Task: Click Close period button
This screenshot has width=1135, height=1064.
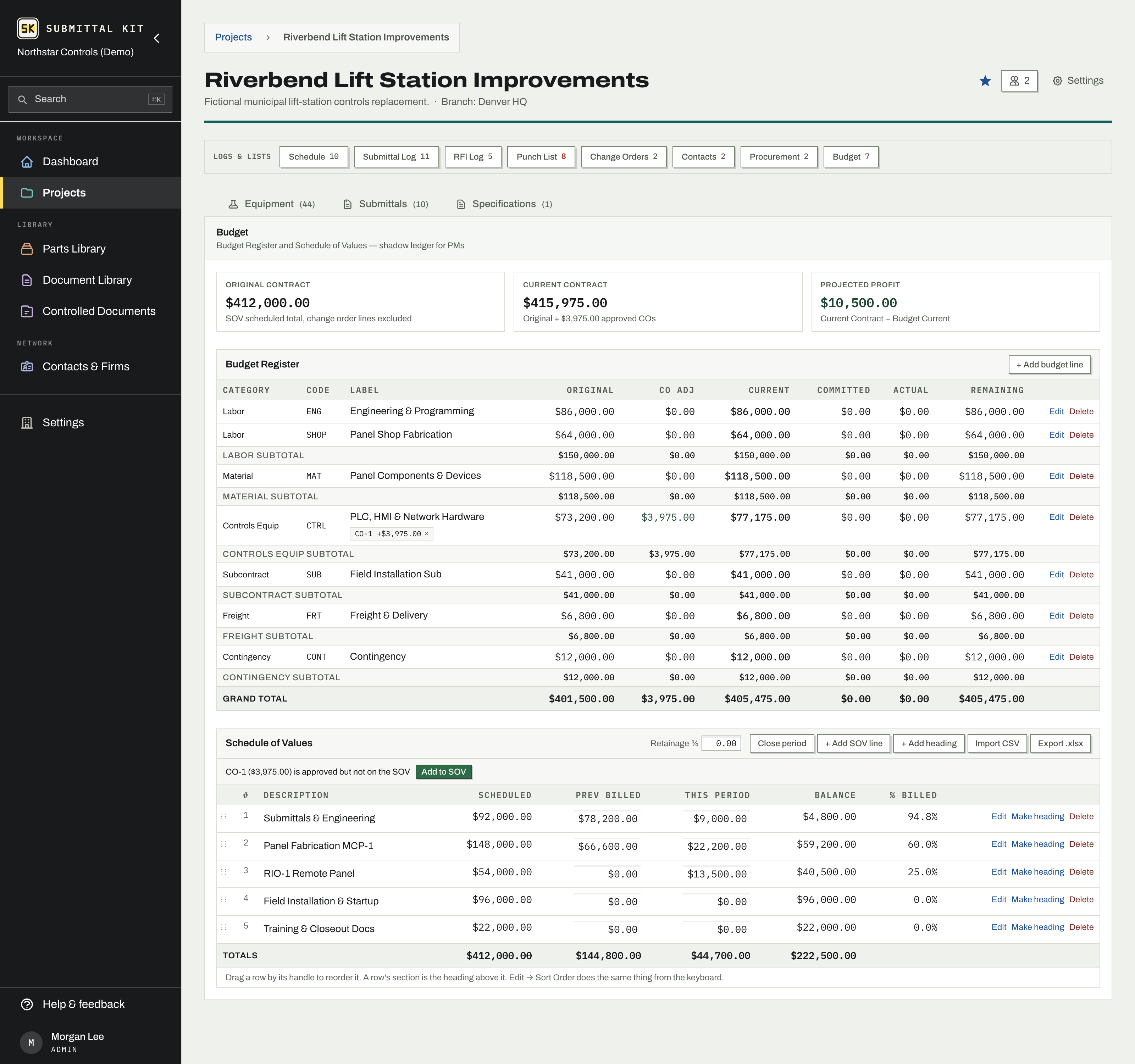Action: [782, 743]
